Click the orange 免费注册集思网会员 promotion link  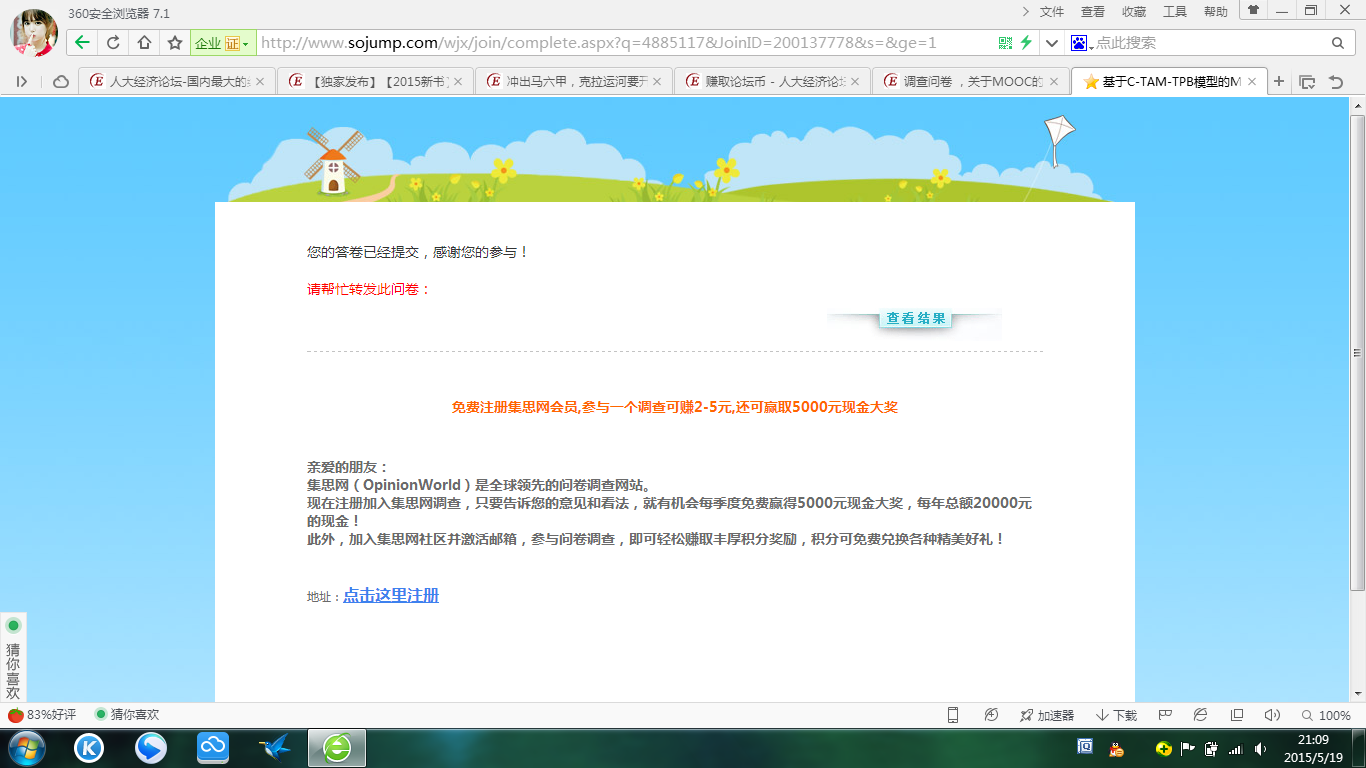pos(675,408)
